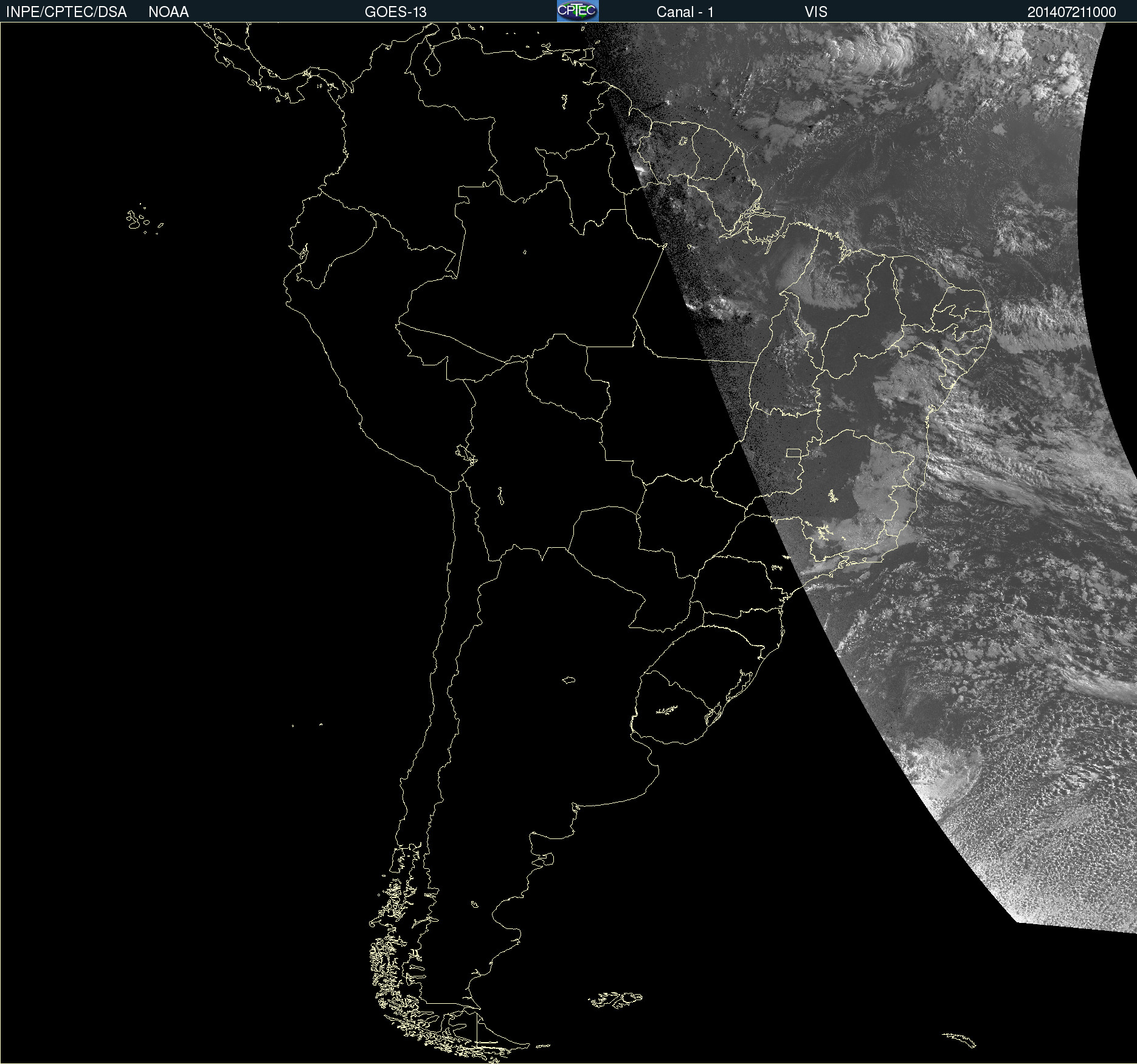Click the GOES-13 satellite label
Viewport: 1137px width, 1064px height.
coord(396,12)
